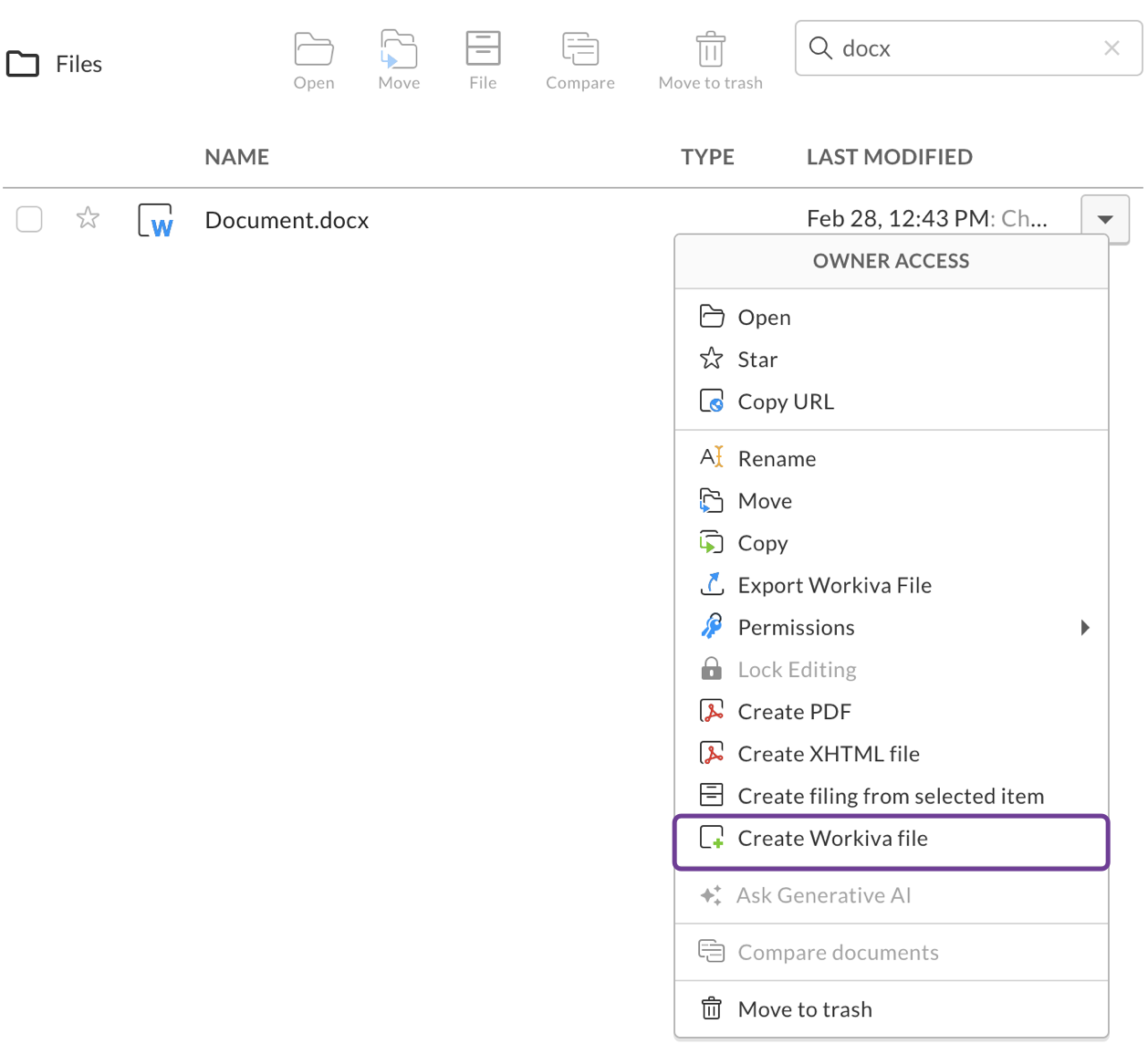Choose Create Workiva file from menu
This screenshot has height=1055, width=1148.
832,839
